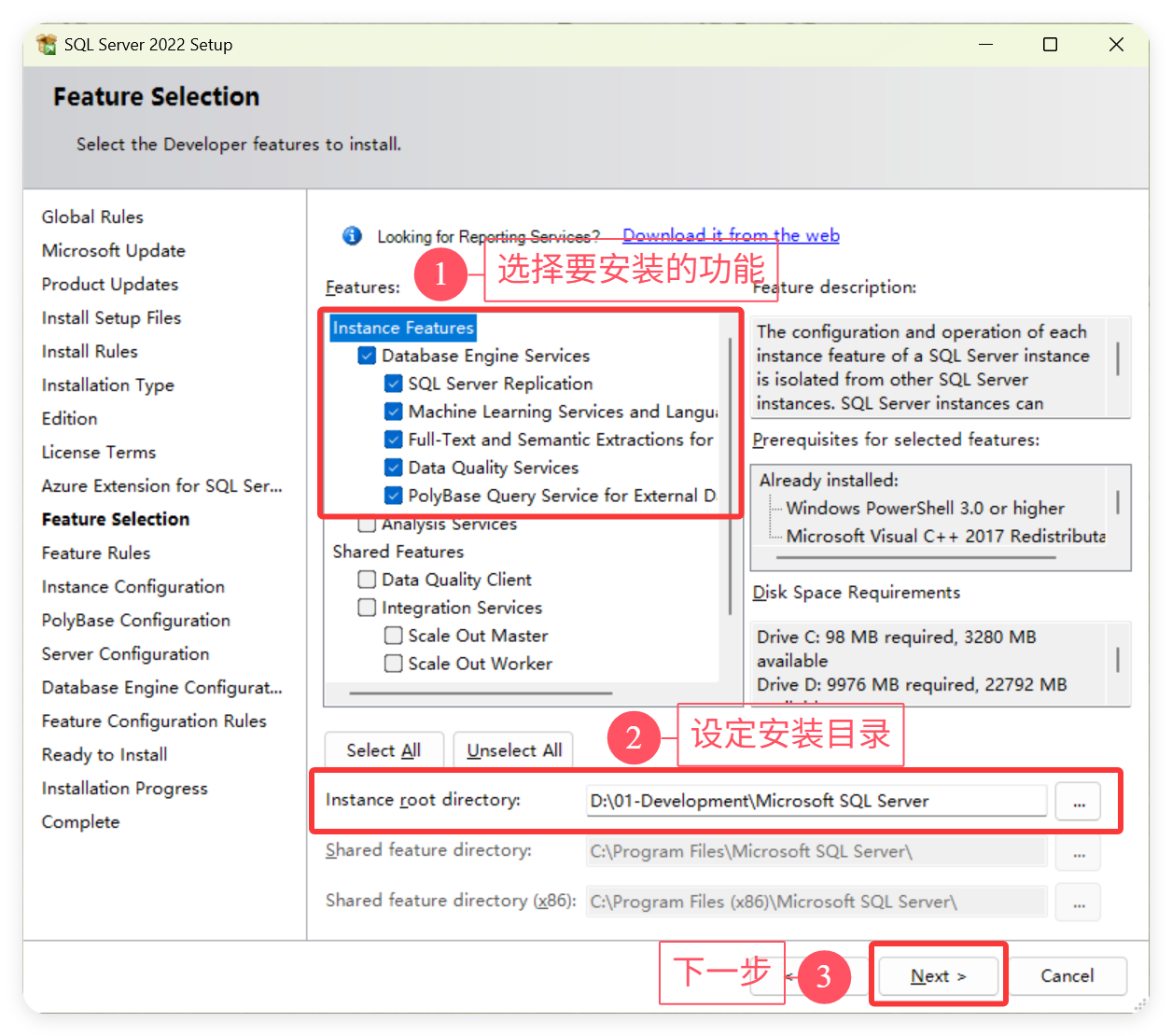Click the feature description vertical scrollbar
This screenshot has width=1172, height=1036.
click(x=1118, y=357)
